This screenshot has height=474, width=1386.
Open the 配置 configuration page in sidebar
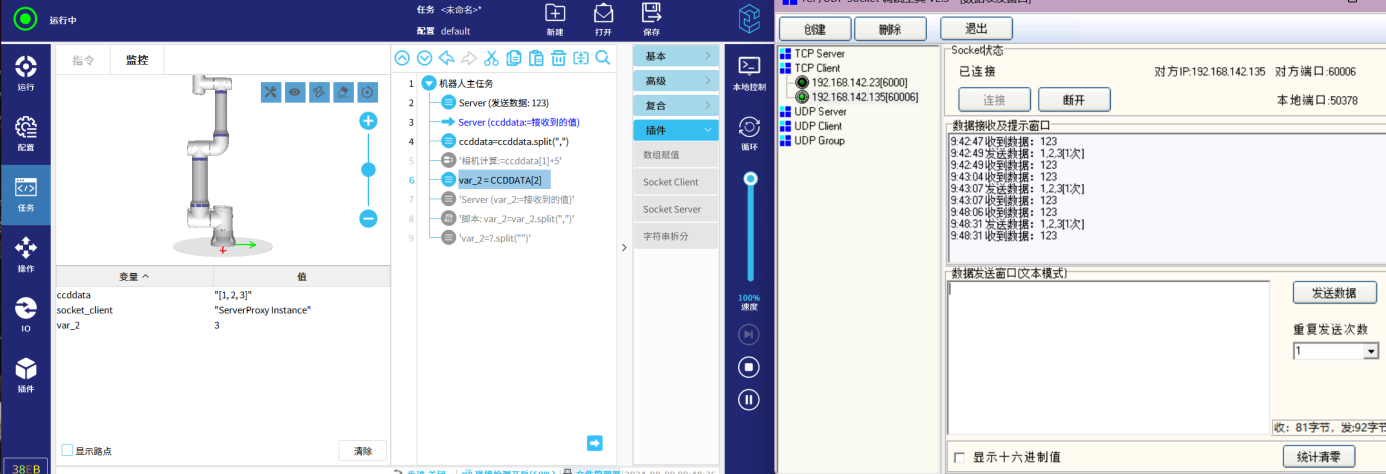click(26, 133)
